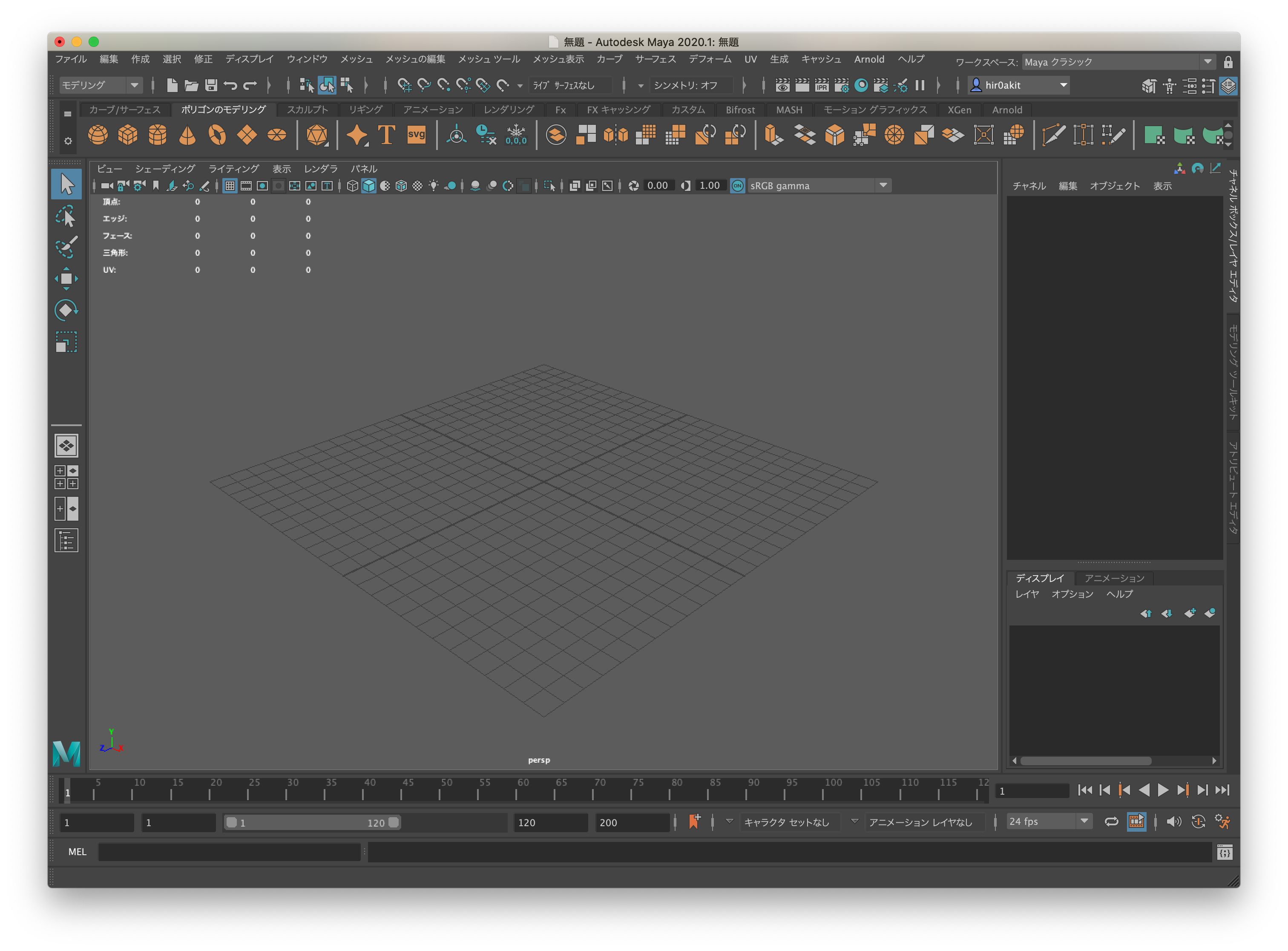Open the outliner layout button
This screenshot has width=1288, height=951.
pyautogui.click(x=66, y=541)
